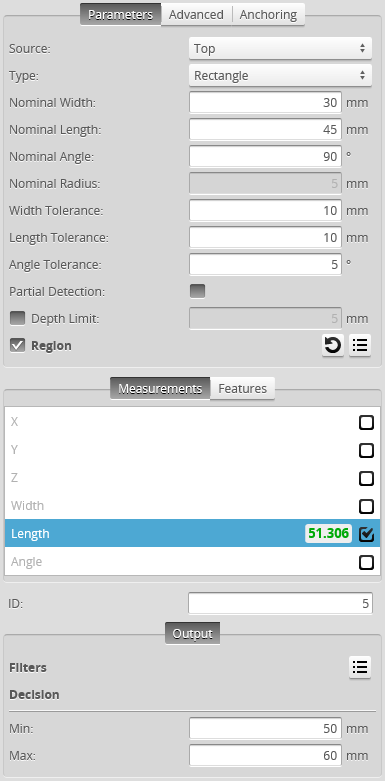Uncheck the Region checkbox
385x781 pixels.
click(17, 345)
